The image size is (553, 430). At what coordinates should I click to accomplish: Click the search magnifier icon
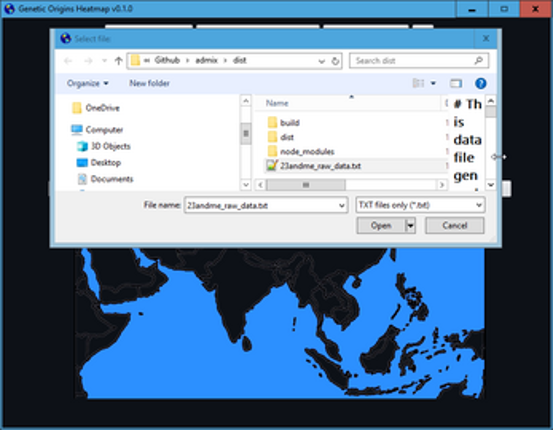coord(479,60)
